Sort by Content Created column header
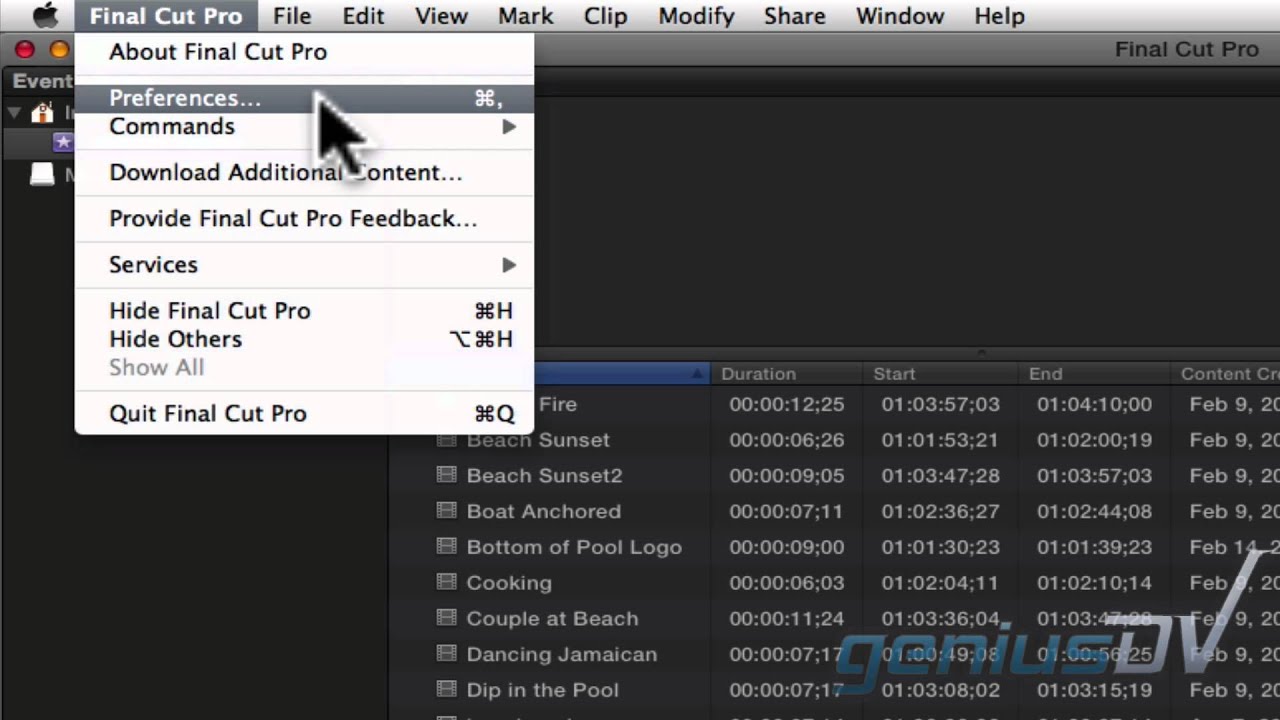 point(1226,373)
